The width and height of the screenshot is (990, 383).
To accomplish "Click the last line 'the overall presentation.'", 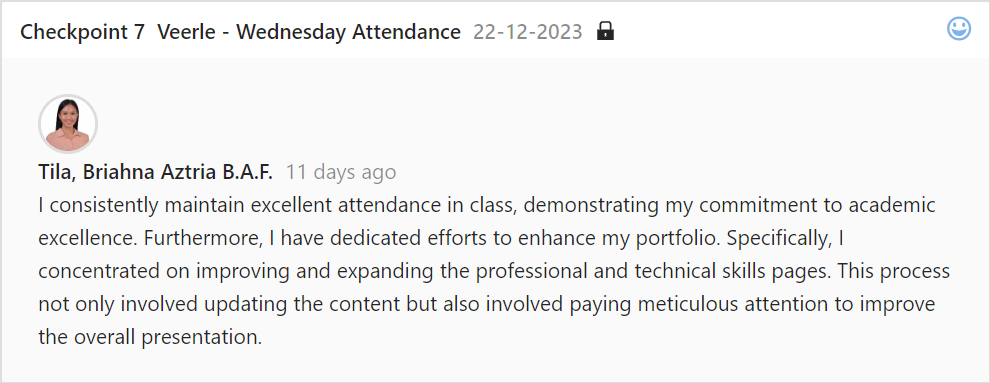I will point(150,337).
